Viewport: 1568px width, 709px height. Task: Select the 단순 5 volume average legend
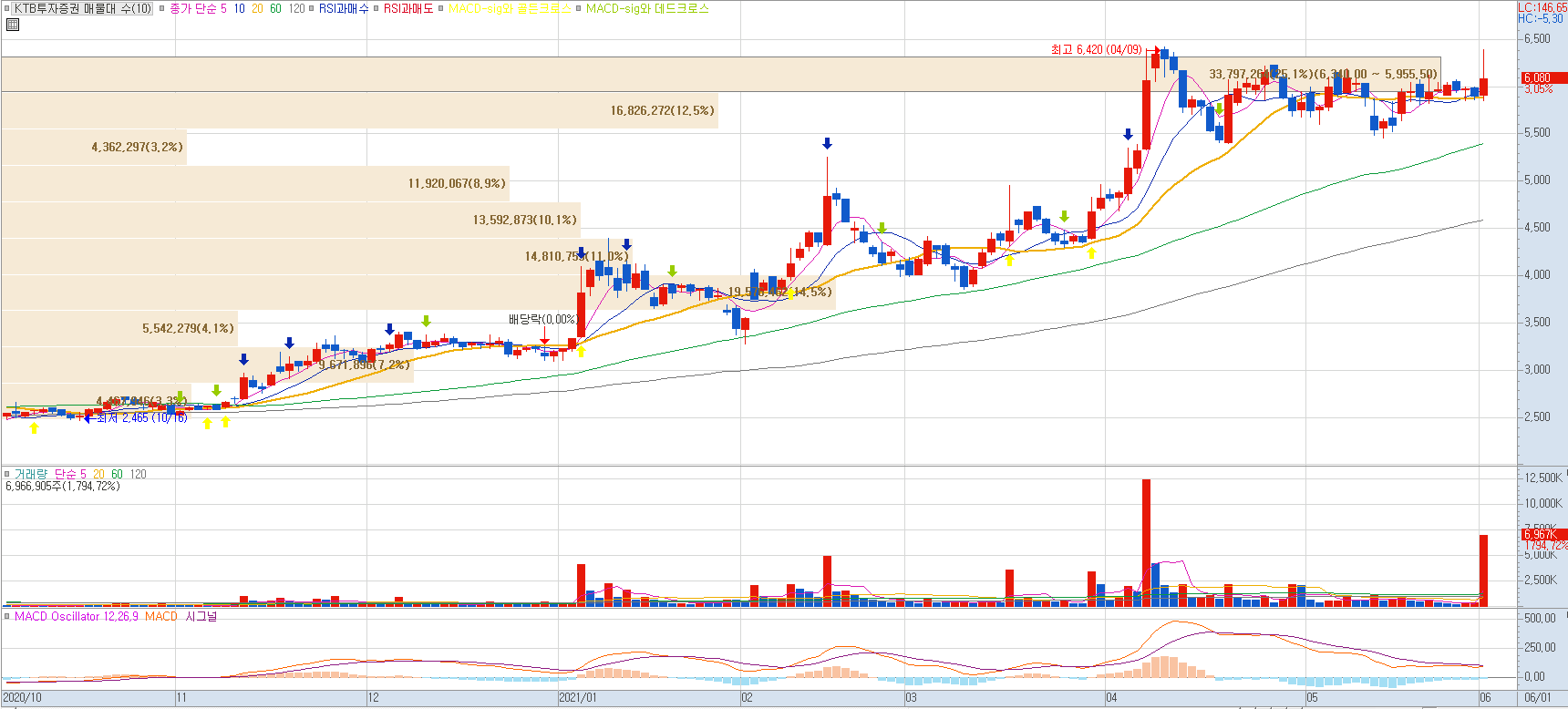coord(70,474)
